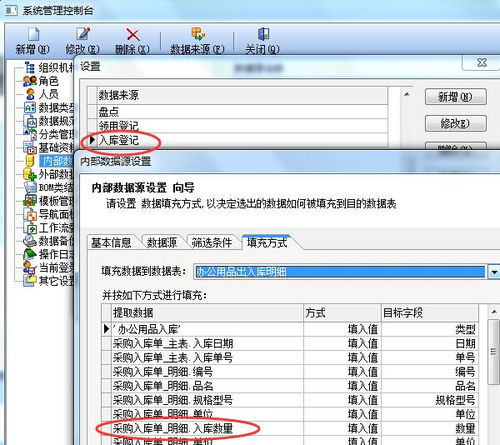Select the 采购入库单_明细.入库数量 row
Screen dimensions: 500x445
(290, 428)
